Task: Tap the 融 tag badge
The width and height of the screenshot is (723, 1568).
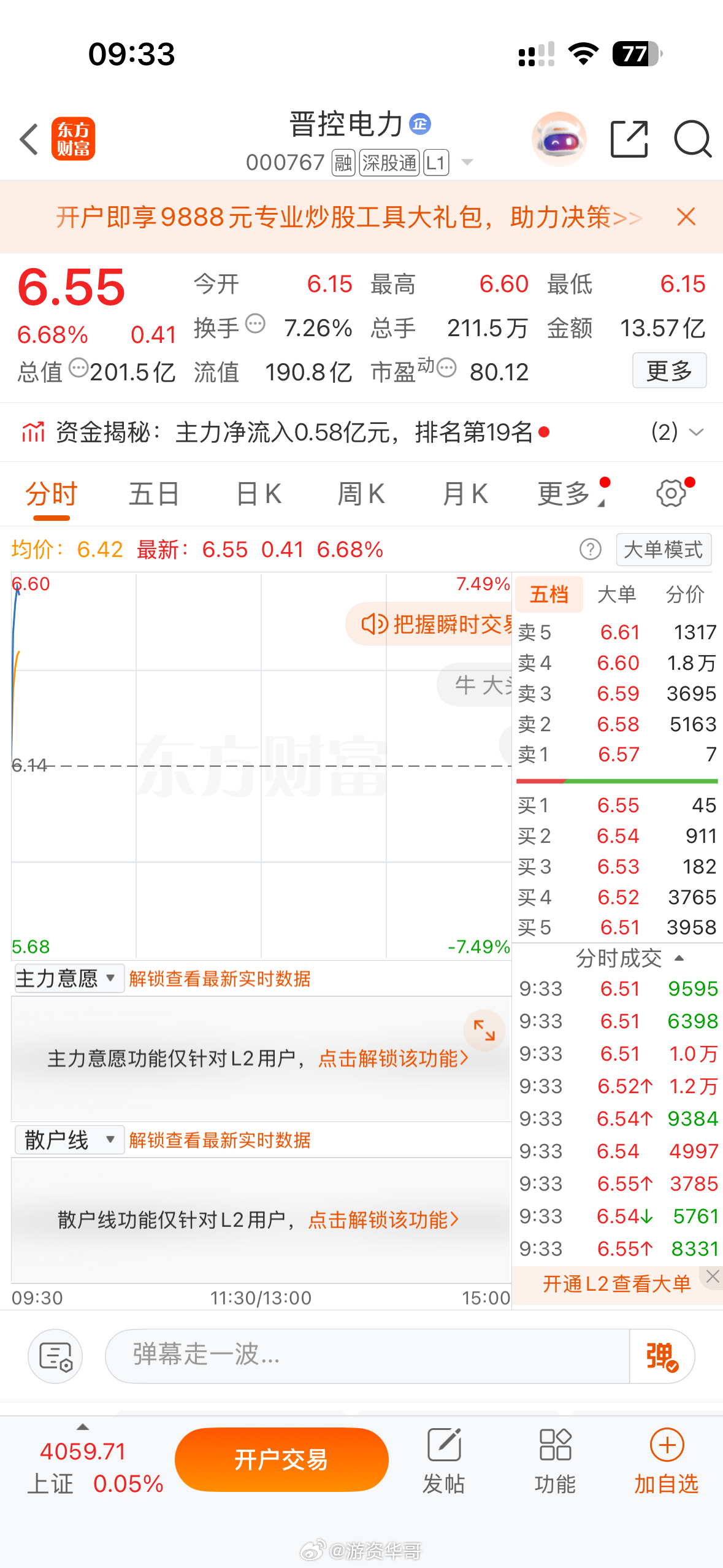Action: pyautogui.click(x=343, y=163)
